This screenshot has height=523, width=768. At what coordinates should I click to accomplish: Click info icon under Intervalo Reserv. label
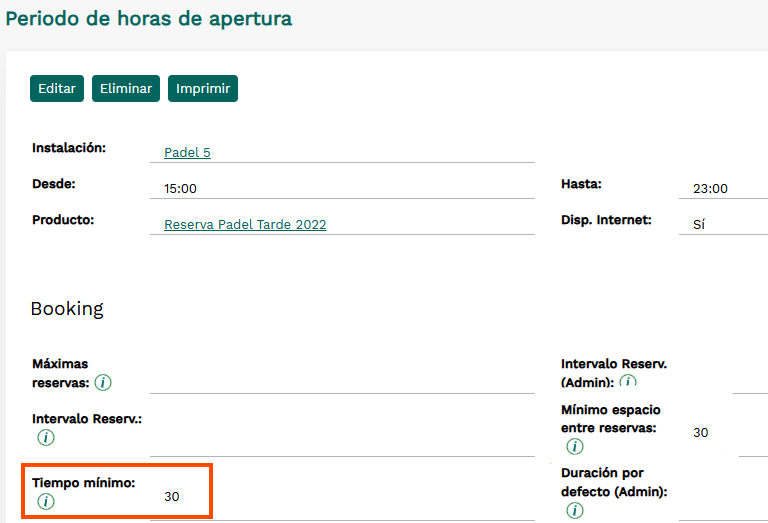tap(45, 438)
